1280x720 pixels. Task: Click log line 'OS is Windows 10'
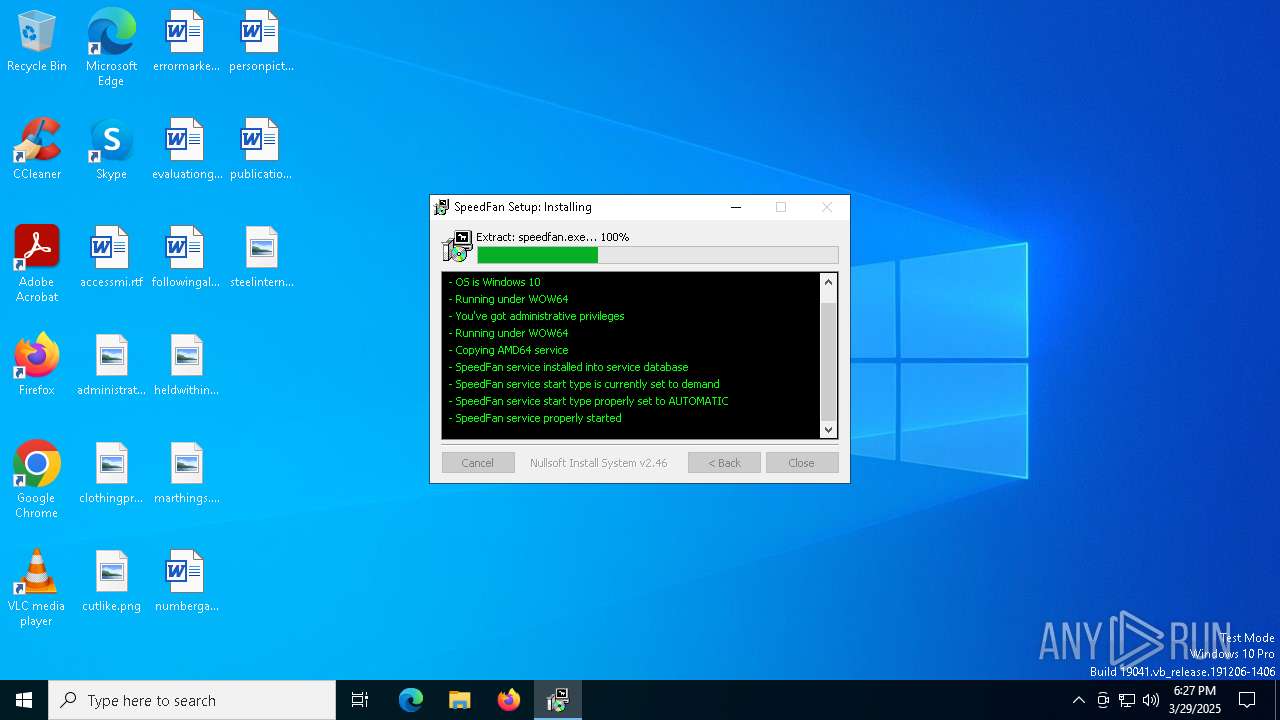[x=495, y=282]
